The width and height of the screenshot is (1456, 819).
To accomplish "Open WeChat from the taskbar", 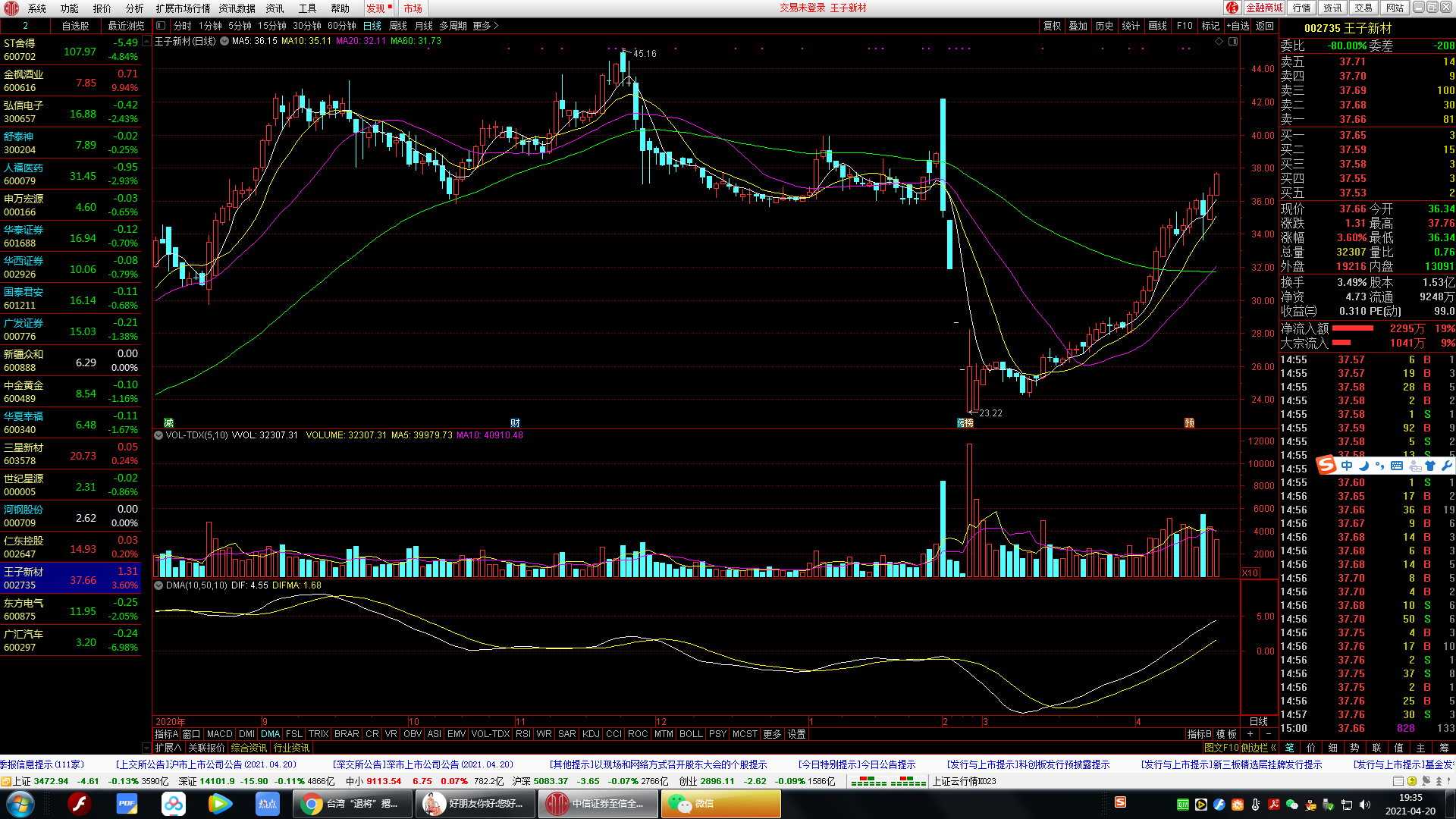I will pyautogui.click(x=720, y=804).
